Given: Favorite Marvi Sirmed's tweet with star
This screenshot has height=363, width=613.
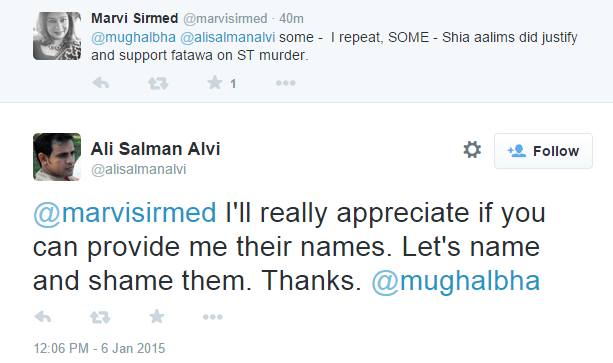Looking at the screenshot, I should coord(215,83).
